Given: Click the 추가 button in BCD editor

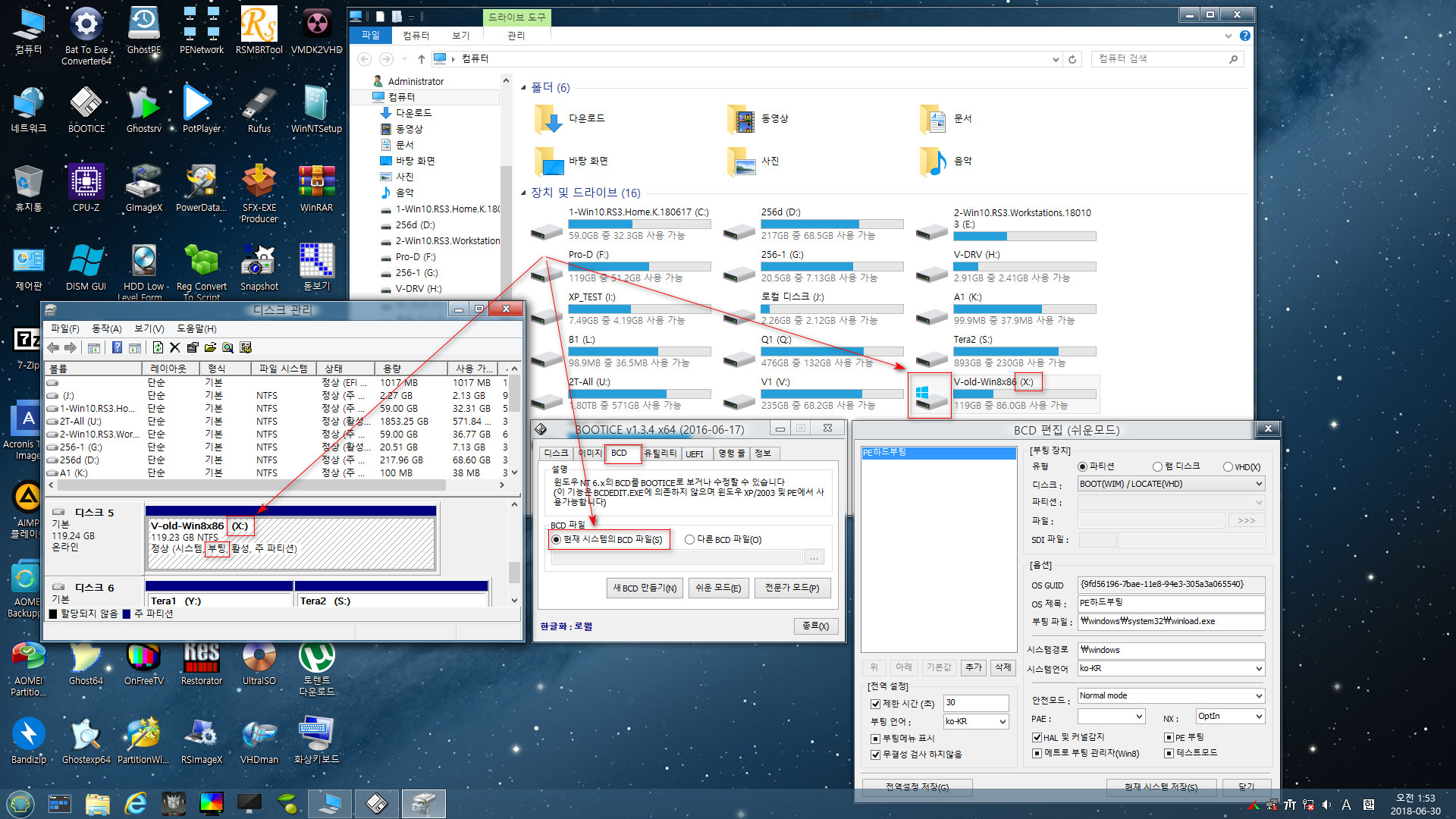Looking at the screenshot, I should pos(973,667).
